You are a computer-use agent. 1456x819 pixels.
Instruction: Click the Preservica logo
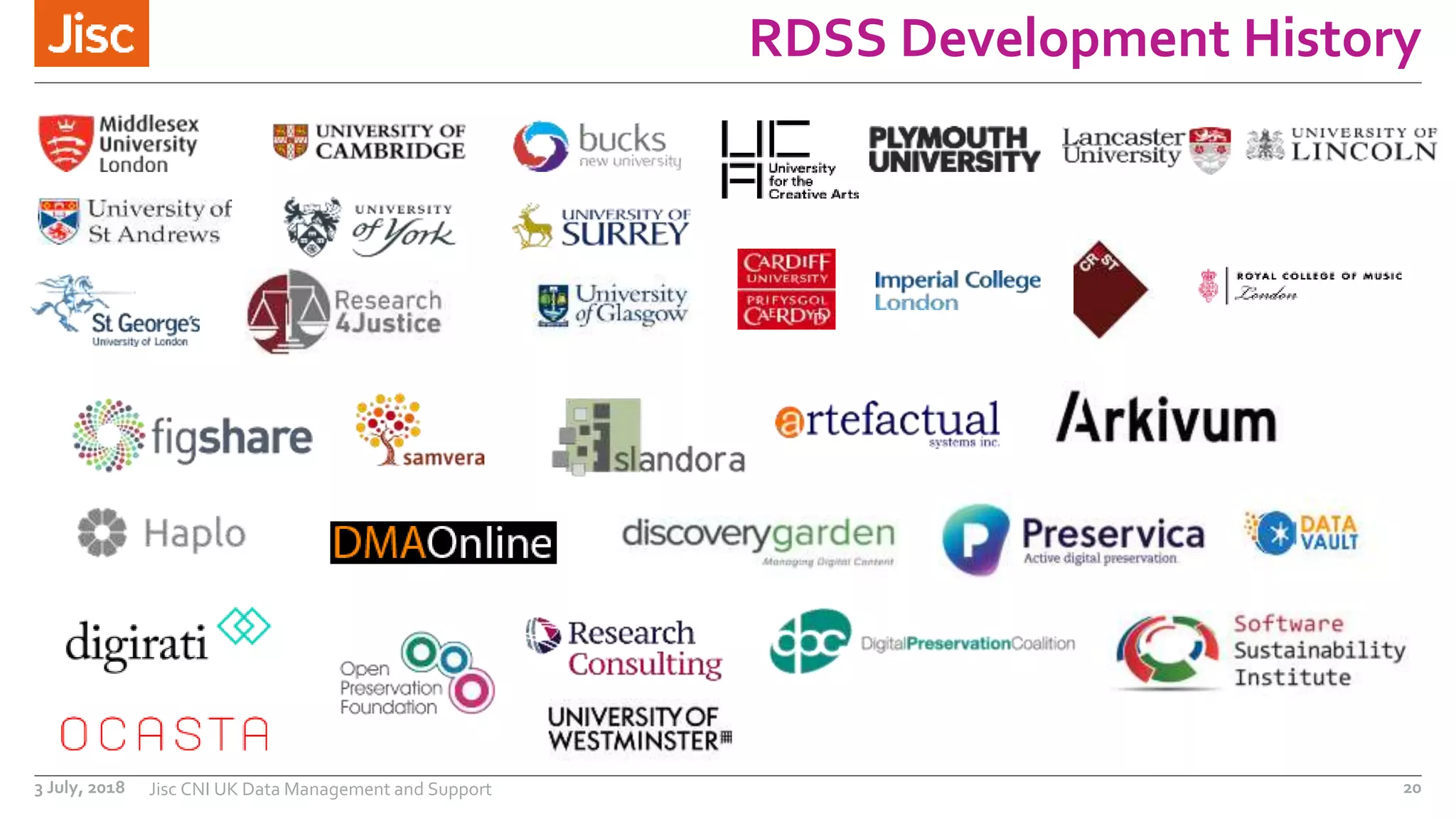click(1074, 540)
